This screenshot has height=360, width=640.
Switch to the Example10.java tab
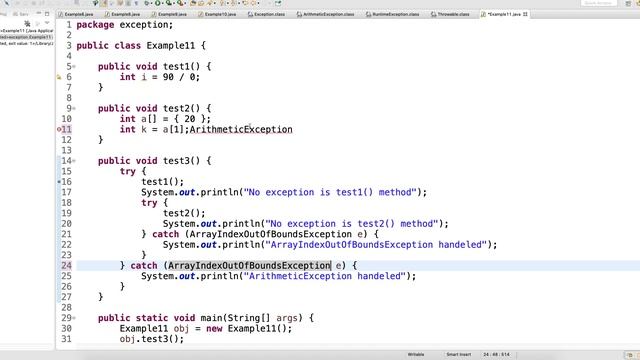(x=217, y=14)
